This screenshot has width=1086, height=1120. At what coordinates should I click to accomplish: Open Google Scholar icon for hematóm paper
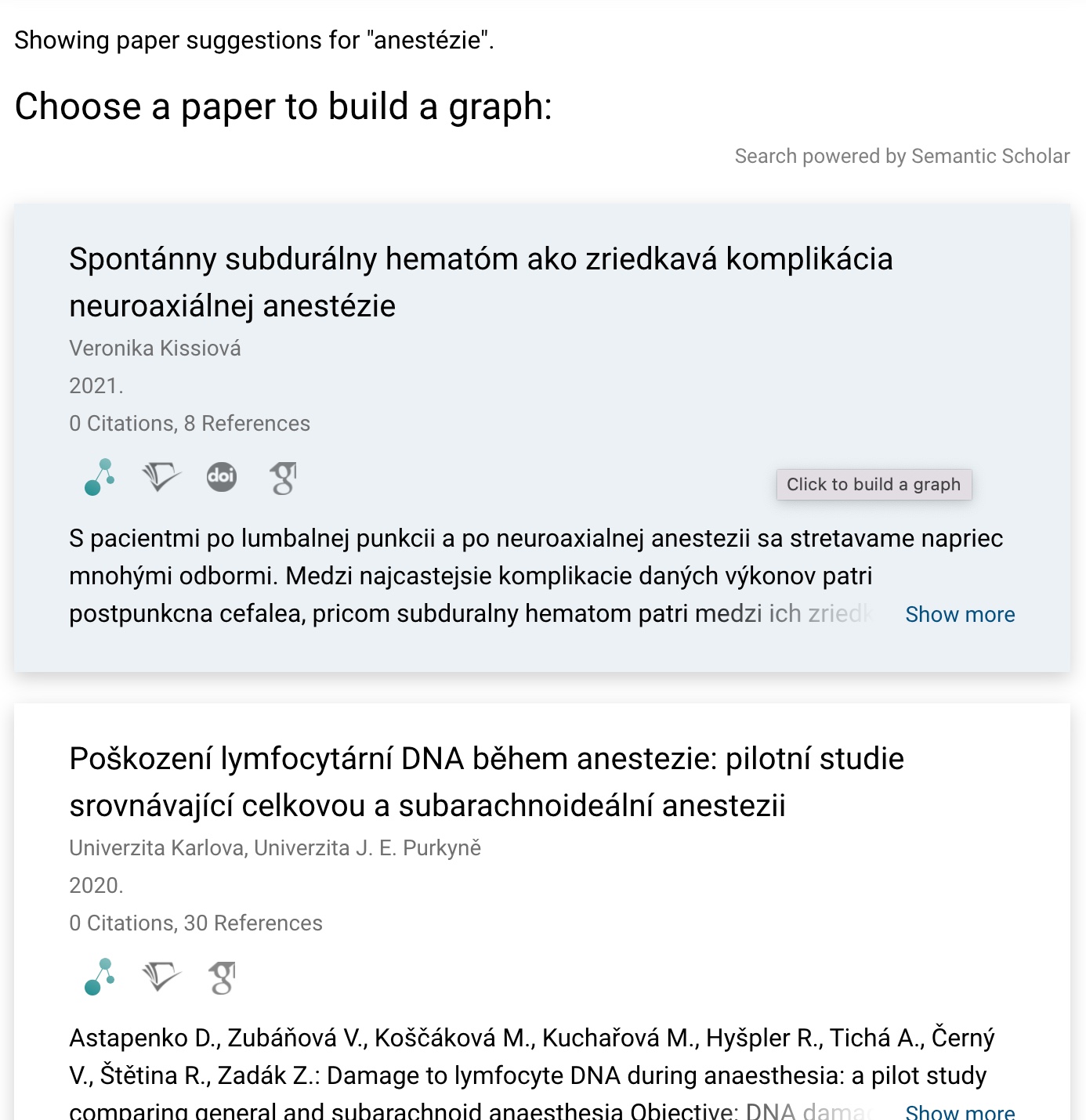pyautogui.click(x=283, y=478)
